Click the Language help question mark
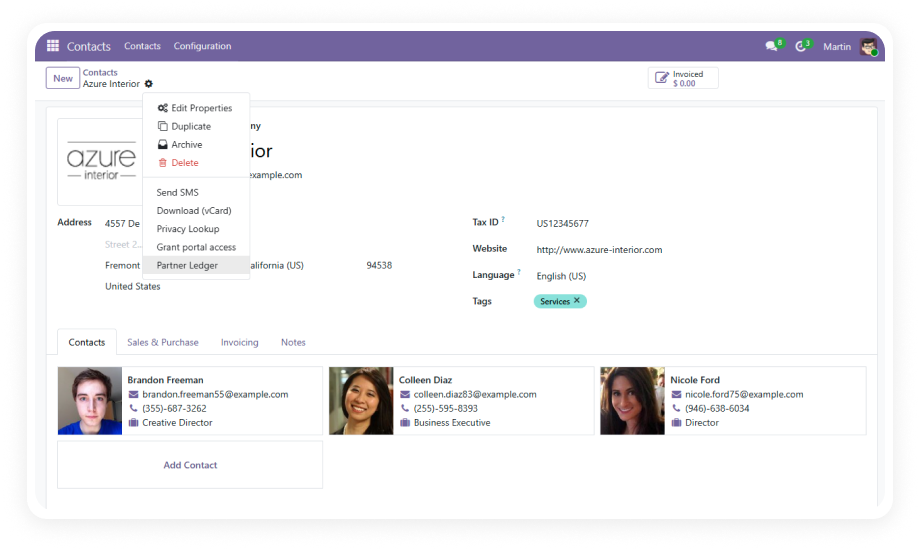 519,272
